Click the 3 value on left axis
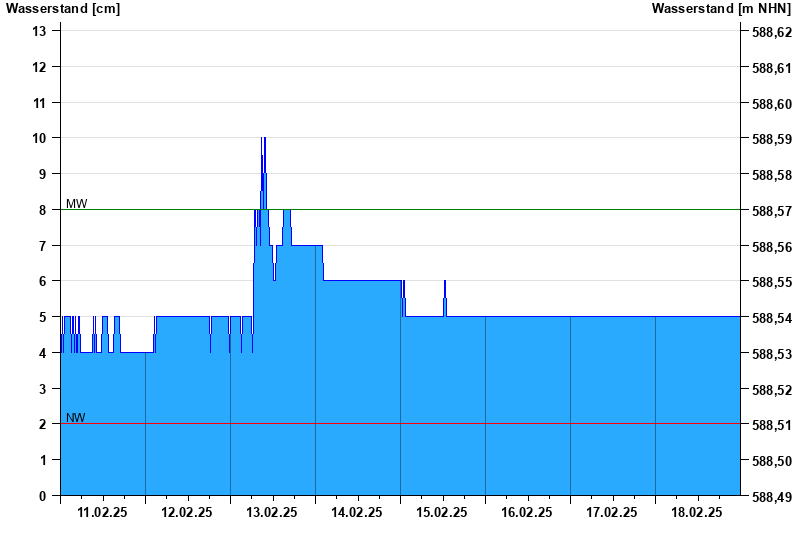The width and height of the screenshot is (800, 550). click(x=42, y=388)
